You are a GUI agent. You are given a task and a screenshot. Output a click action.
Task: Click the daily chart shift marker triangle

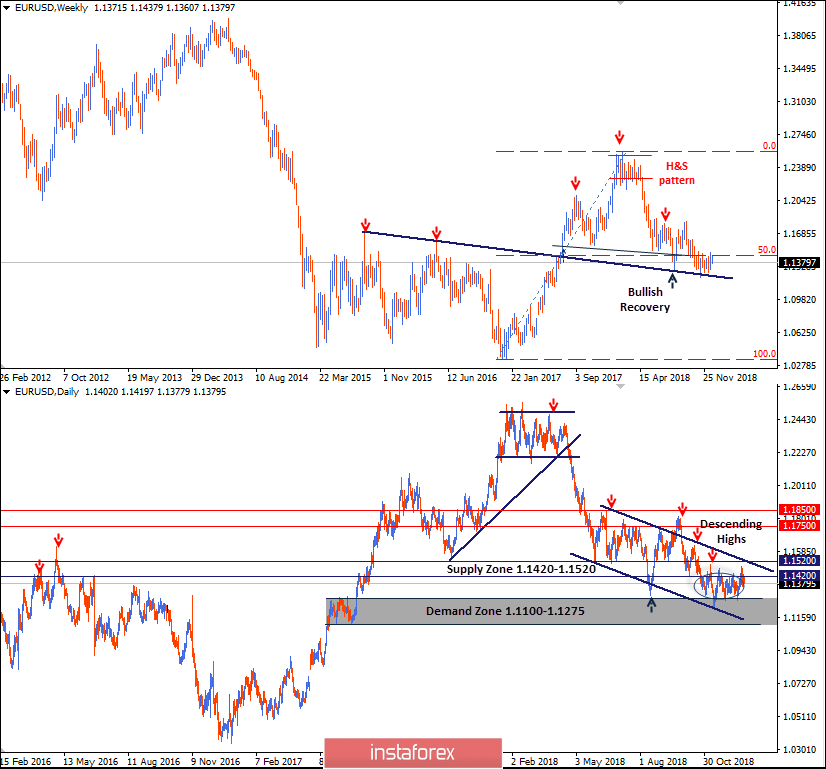621,387
